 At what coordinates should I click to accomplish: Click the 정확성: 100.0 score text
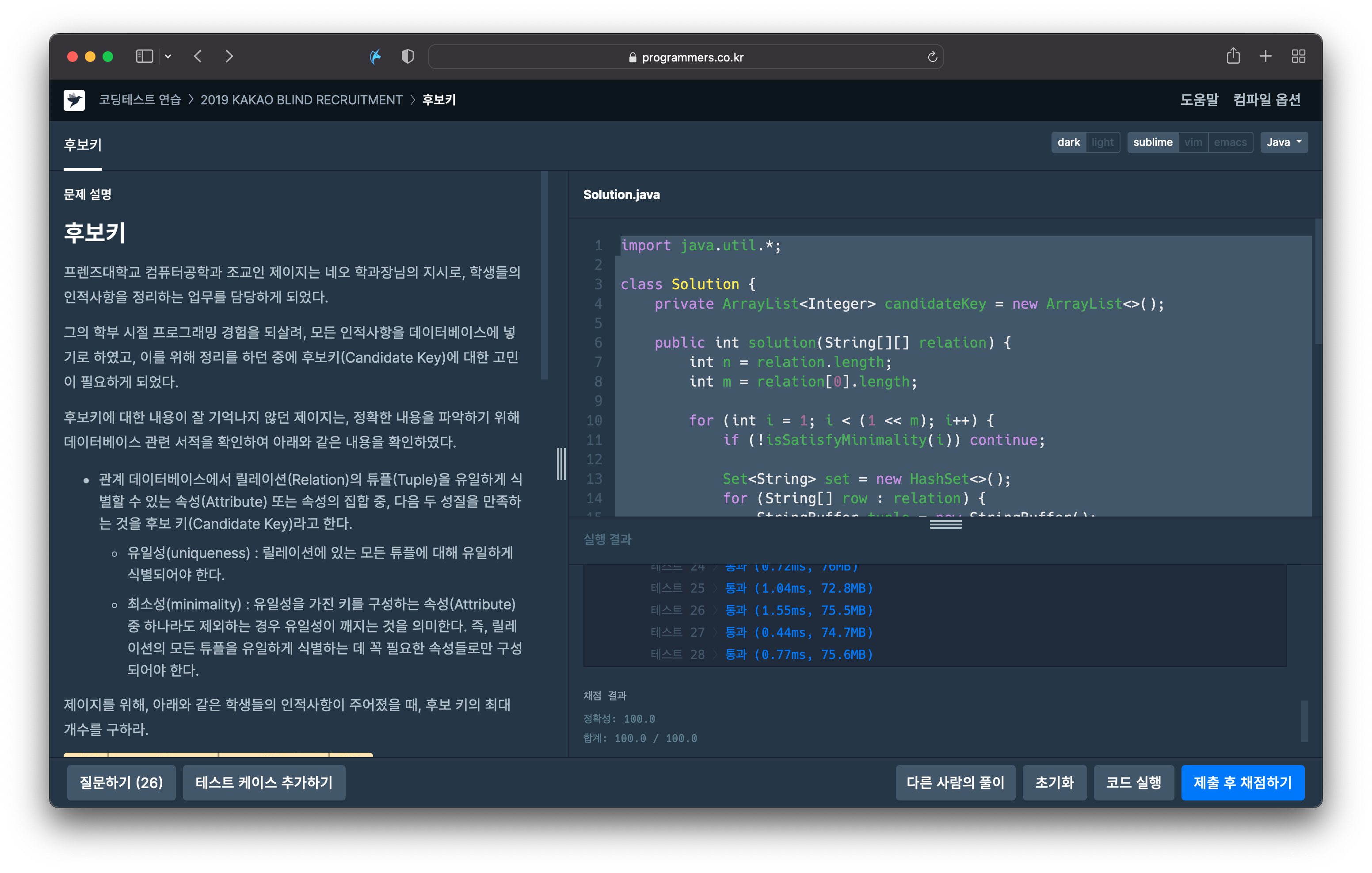click(x=619, y=719)
